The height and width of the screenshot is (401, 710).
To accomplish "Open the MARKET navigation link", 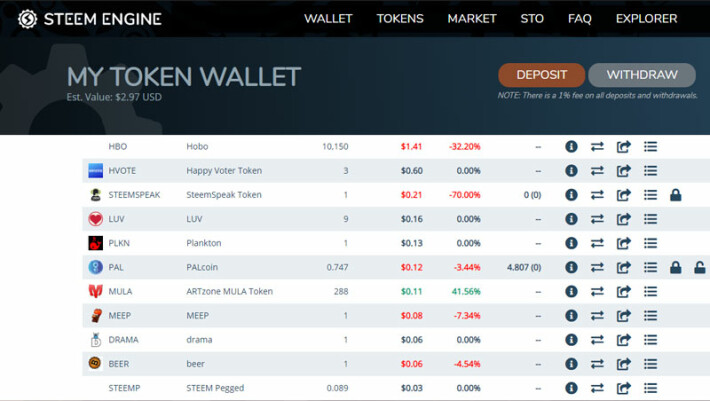I will 472,19.
